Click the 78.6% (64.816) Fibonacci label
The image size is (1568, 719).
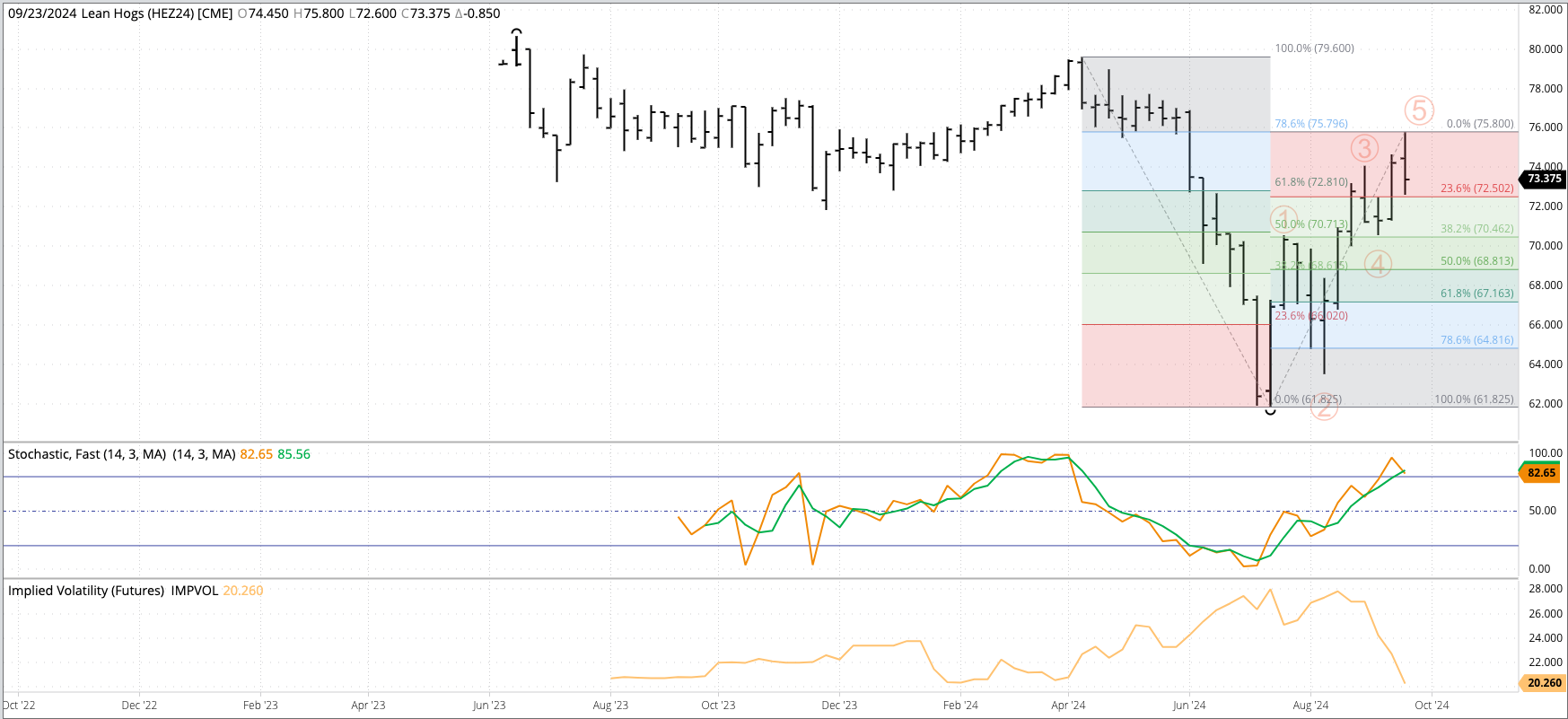(x=1476, y=340)
